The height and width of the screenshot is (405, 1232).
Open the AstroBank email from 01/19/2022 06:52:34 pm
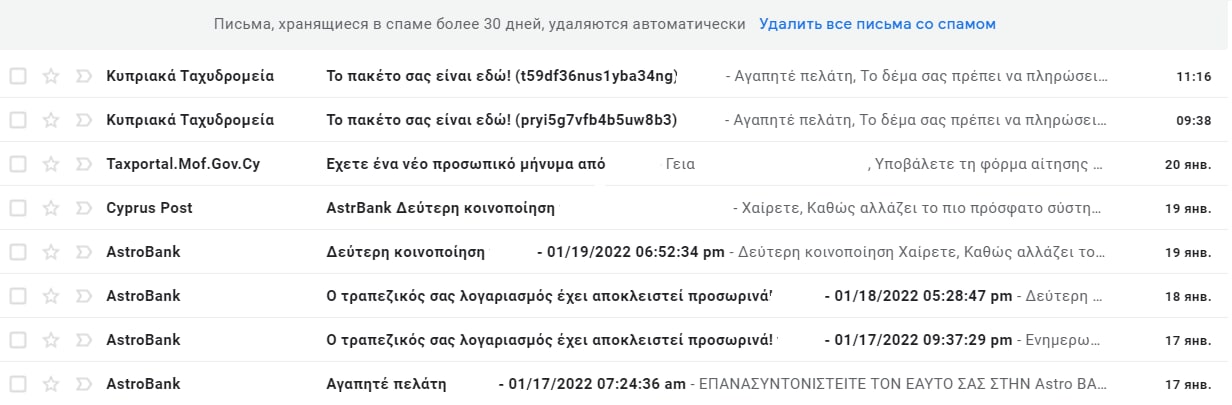tap(630, 252)
